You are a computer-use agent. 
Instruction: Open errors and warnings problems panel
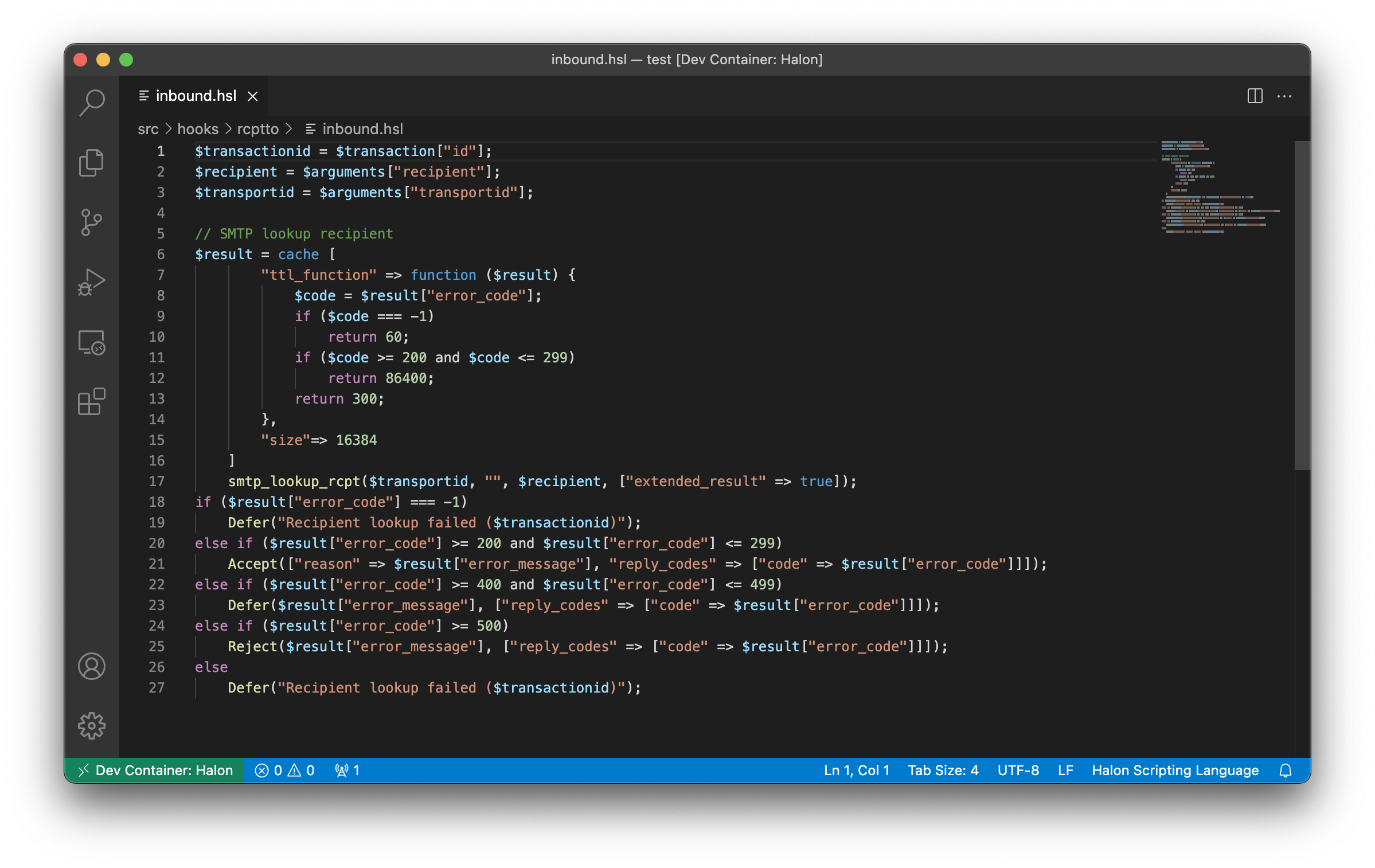pyautogui.click(x=285, y=771)
